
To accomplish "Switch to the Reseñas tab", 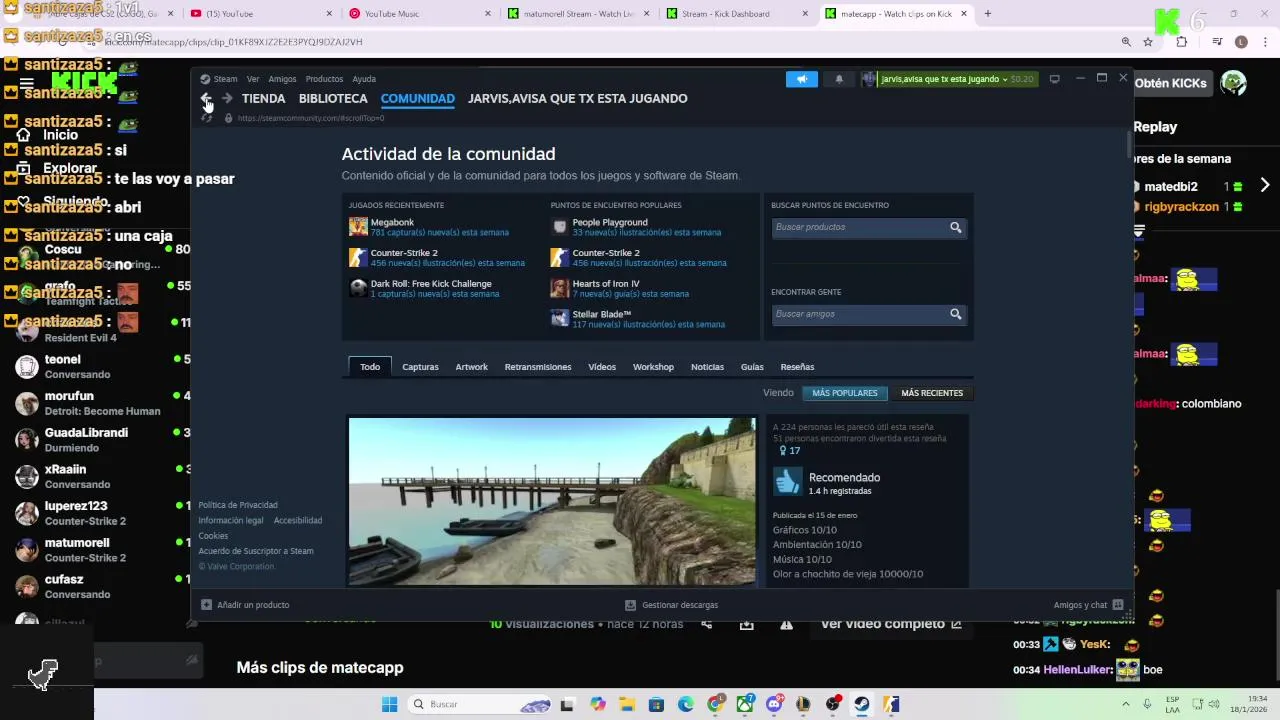I will point(797,367).
